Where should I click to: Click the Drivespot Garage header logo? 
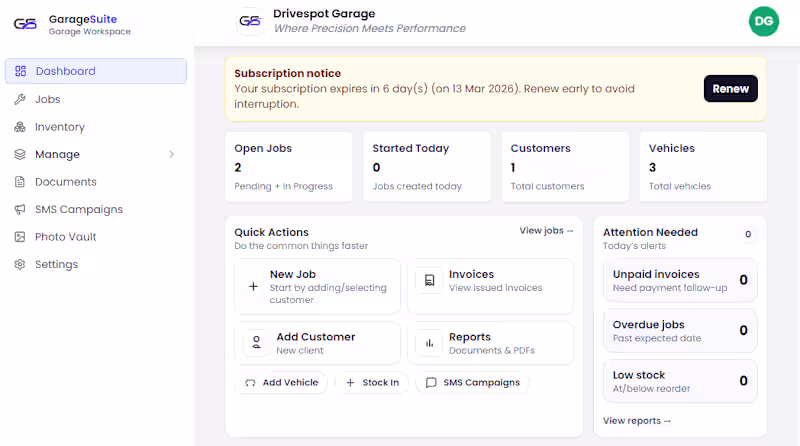(251, 21)
